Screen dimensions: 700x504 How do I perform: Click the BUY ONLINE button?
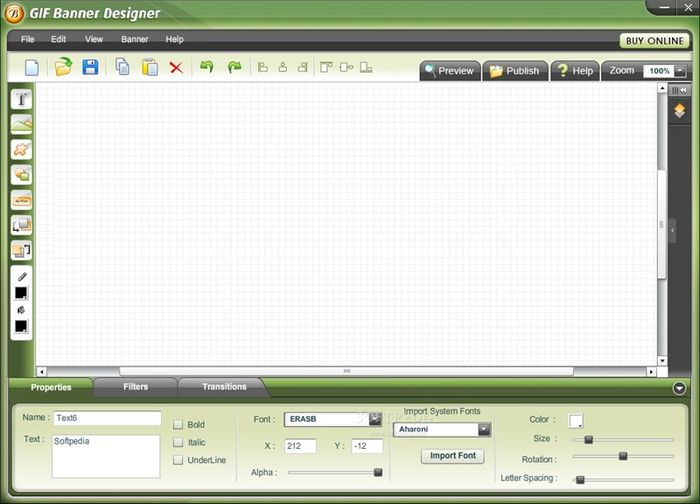[x=654, y=41]
